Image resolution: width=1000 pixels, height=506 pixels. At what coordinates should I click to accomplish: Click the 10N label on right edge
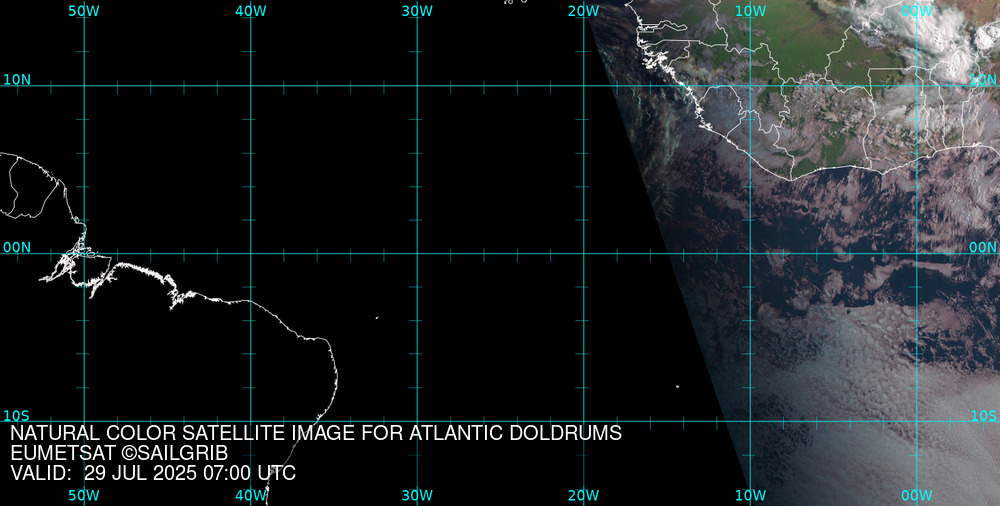click(983, 80)
